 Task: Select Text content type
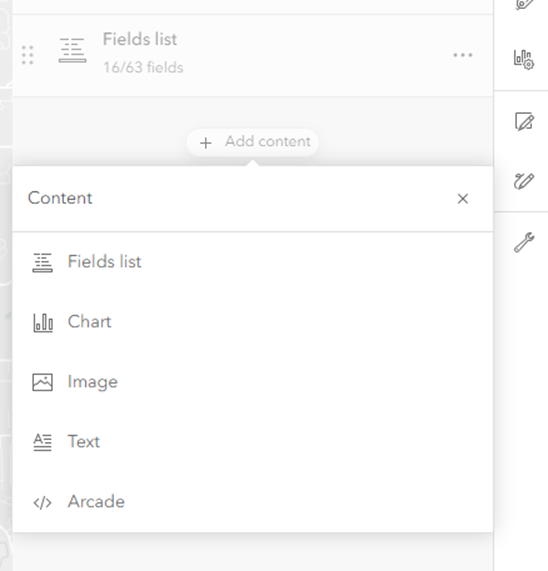[253, 442]
